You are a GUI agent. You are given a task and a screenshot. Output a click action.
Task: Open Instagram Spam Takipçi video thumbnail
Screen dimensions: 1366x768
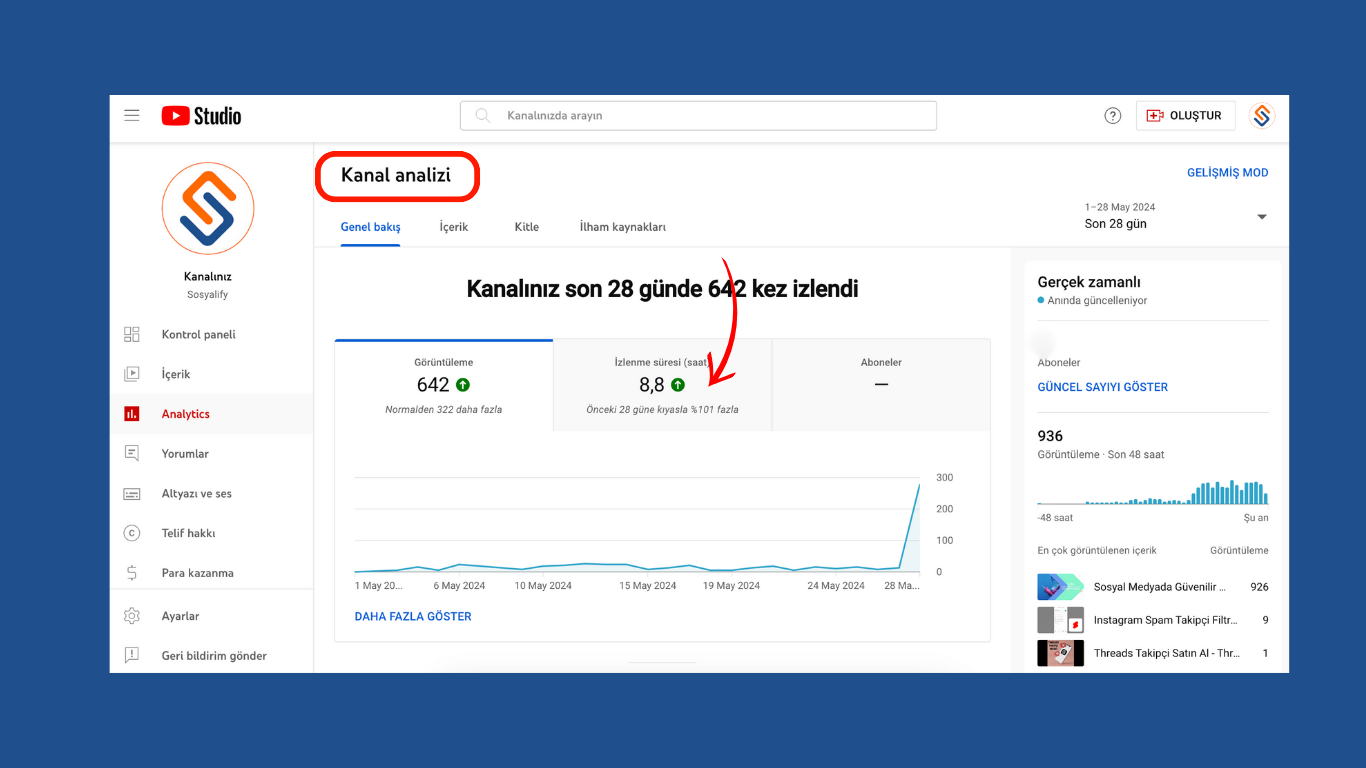click(1061, 620)
